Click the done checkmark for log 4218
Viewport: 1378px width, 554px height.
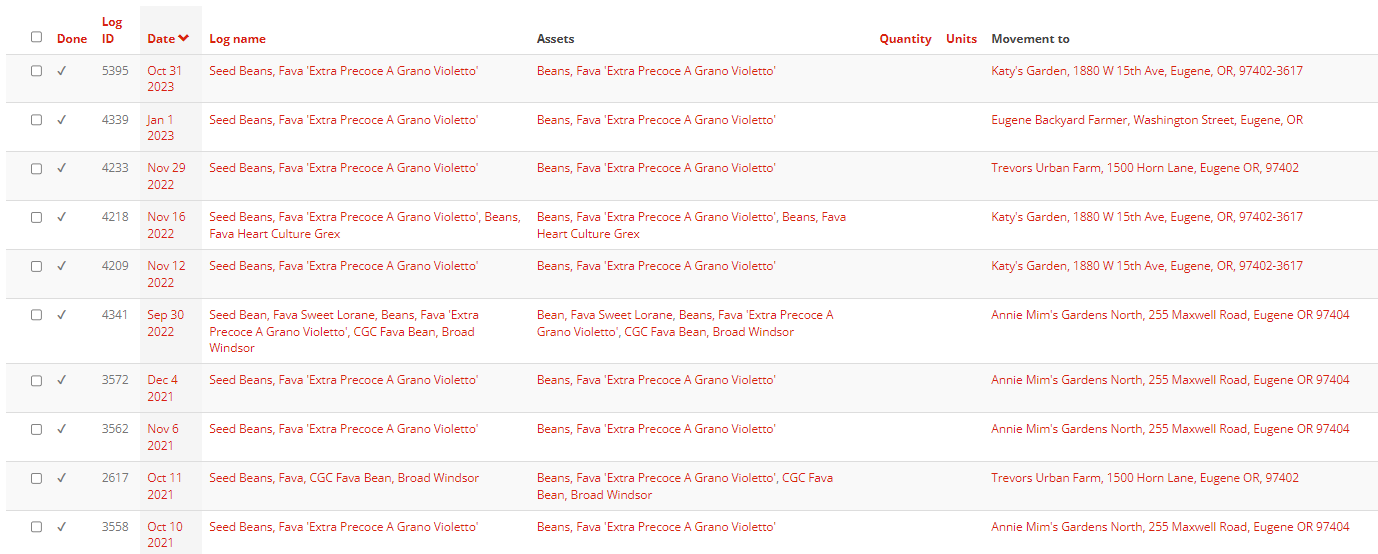point(62,217)
